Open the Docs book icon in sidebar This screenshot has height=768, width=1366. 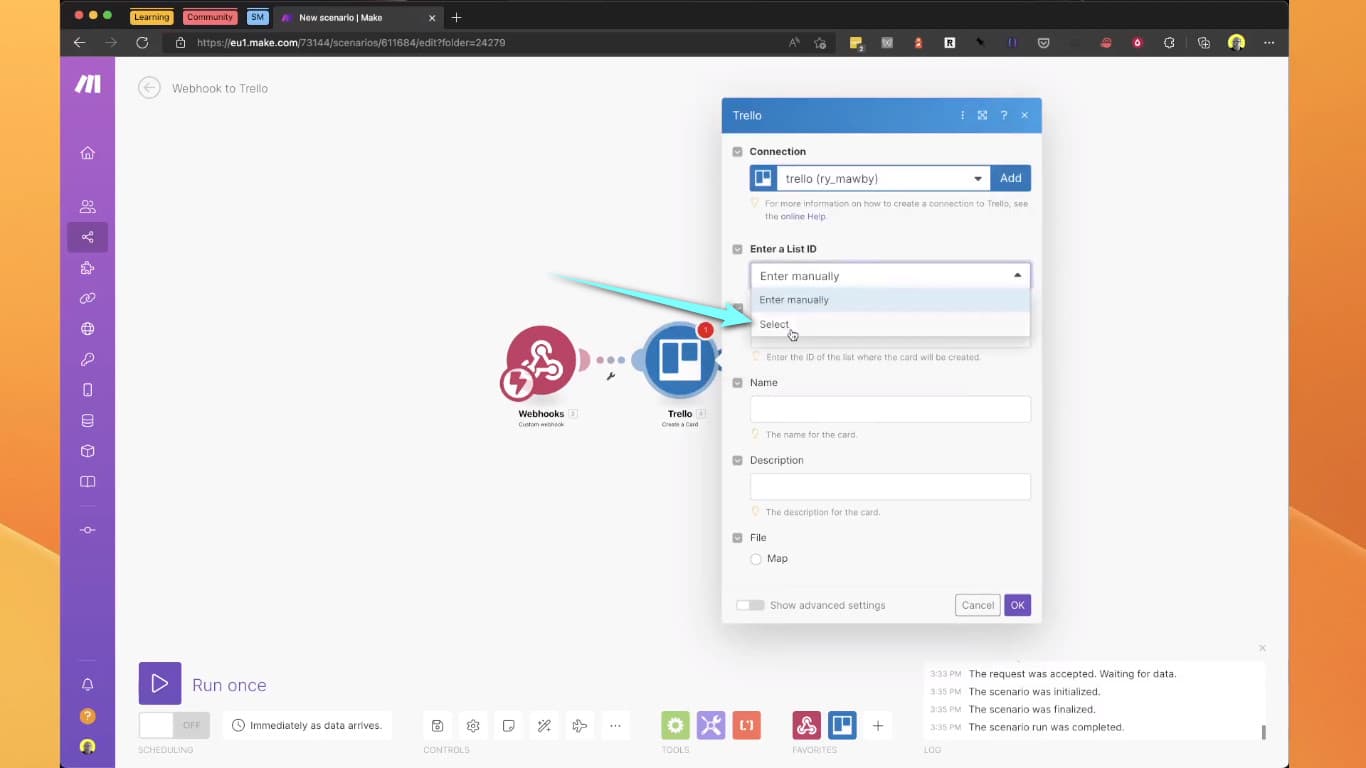point(87,482)
